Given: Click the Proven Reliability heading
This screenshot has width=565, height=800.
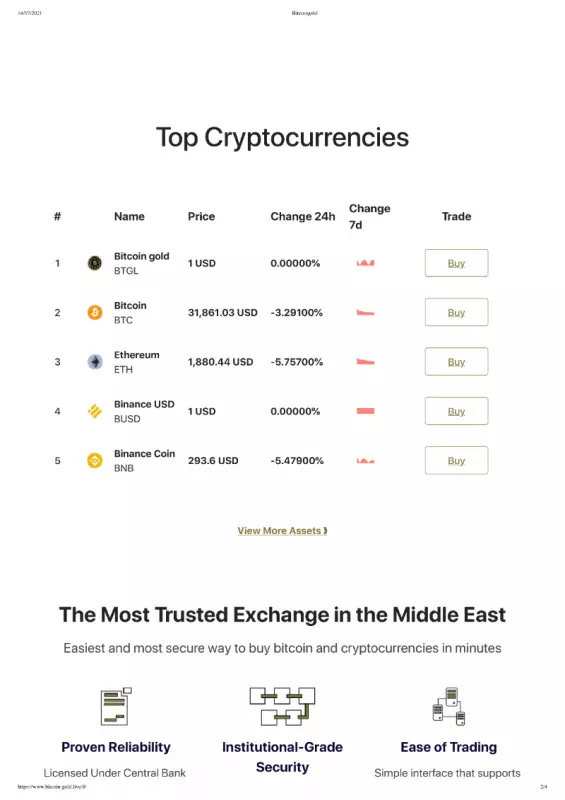Looking at the screenshot, I should [x=116, y=747].
